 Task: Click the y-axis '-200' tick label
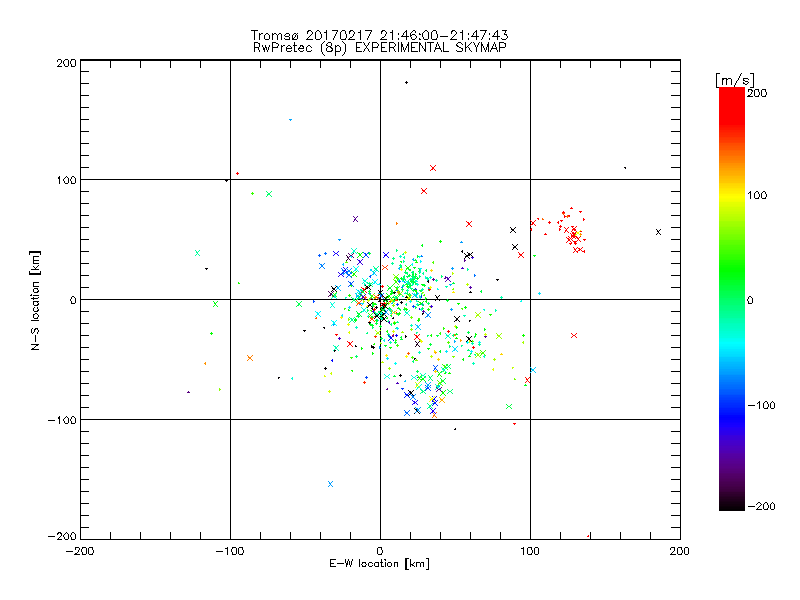pyautogui.click(x=62, y=536)
